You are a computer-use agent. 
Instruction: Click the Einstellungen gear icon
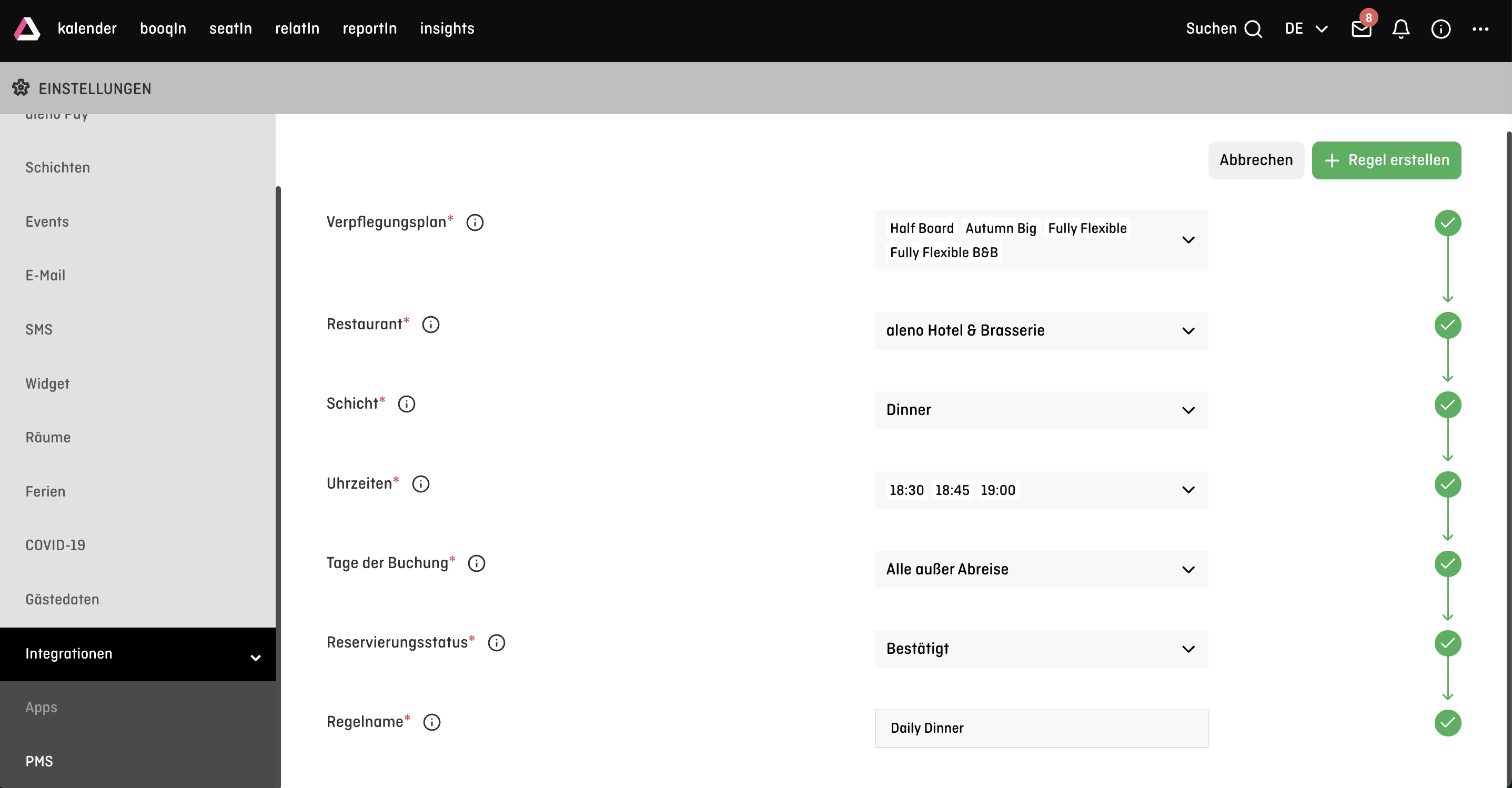click(21, 88)
